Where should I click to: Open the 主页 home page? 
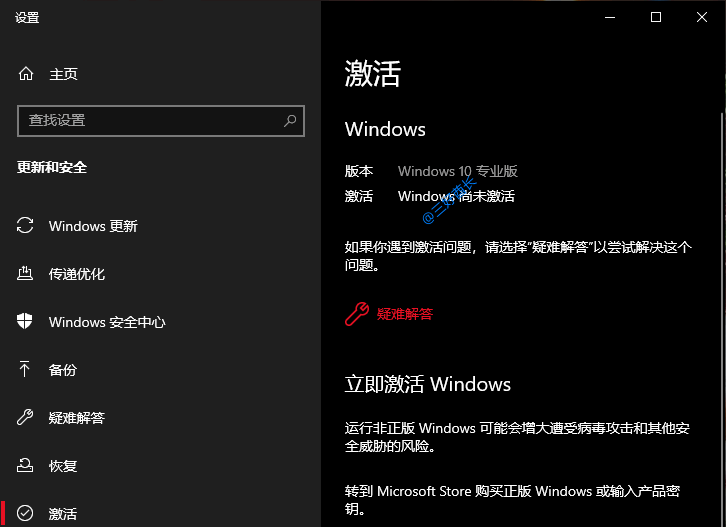(x=63, y=74)
